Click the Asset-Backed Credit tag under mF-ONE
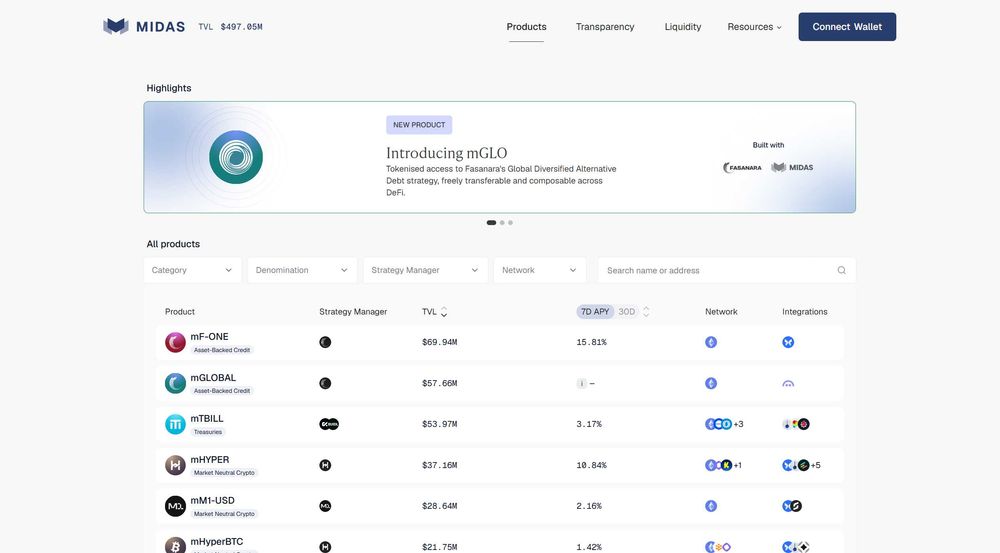1000x553 pixels. [x=222, y=350]
